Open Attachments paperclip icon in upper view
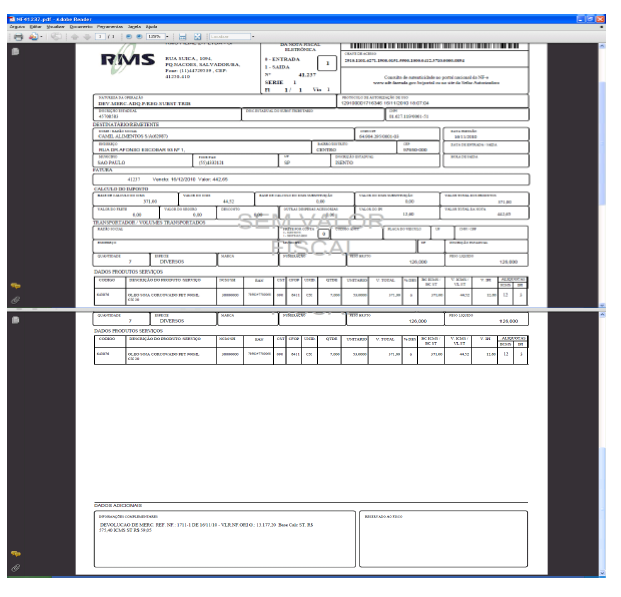 click(15, 300)
